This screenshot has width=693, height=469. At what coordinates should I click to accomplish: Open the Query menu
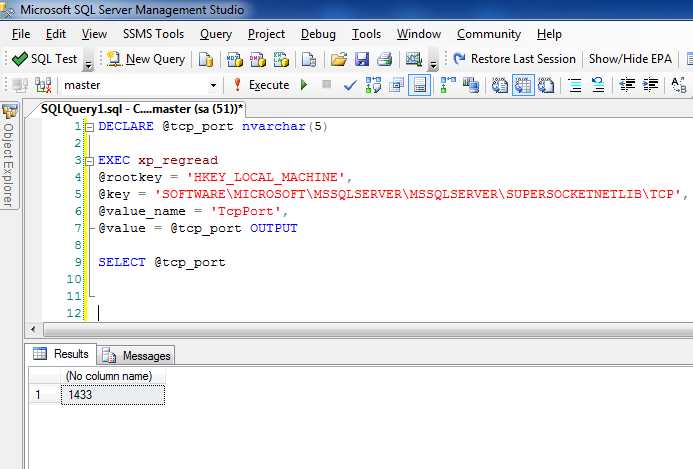tap(216, 33)
